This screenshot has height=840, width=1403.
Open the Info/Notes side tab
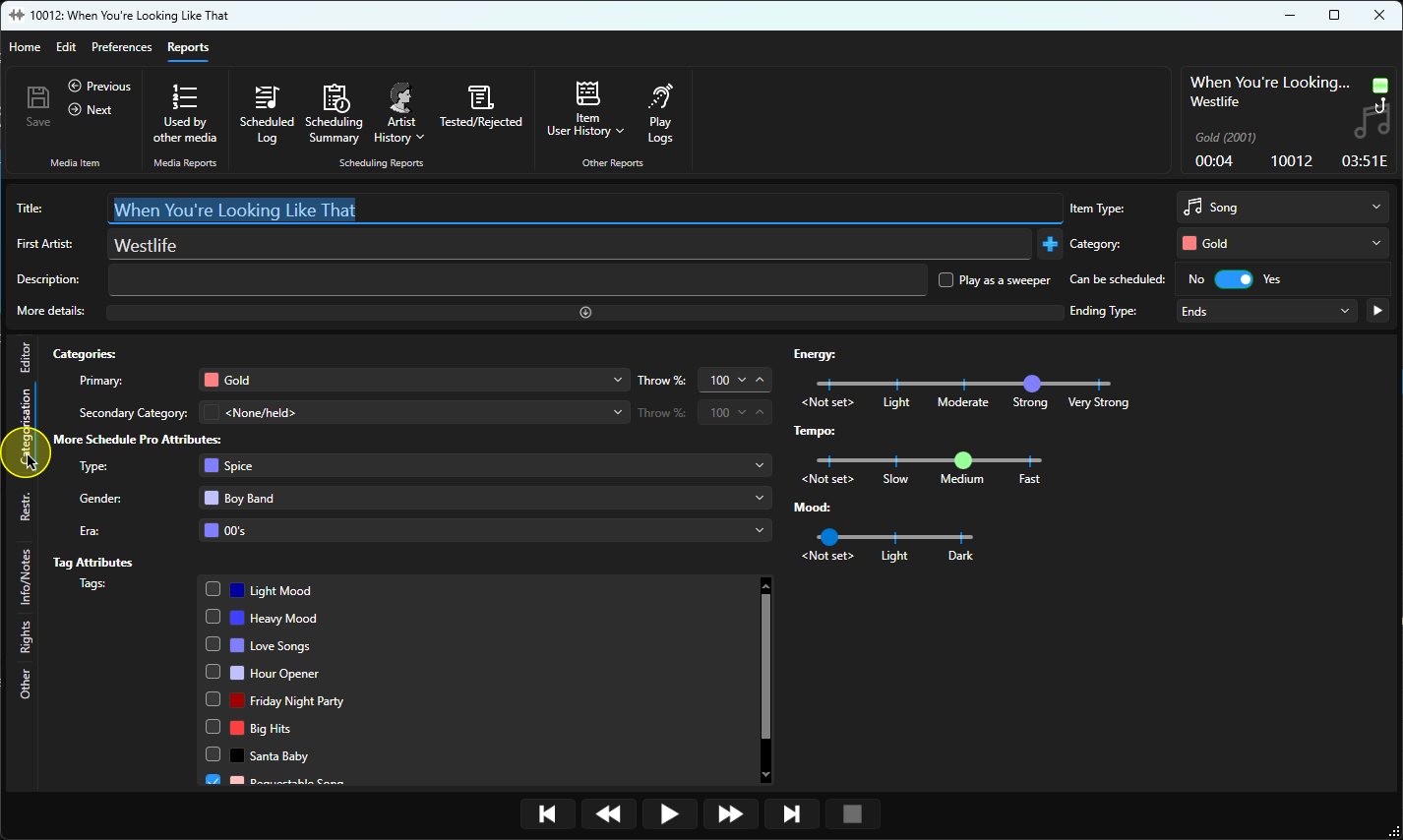(26, 576)
